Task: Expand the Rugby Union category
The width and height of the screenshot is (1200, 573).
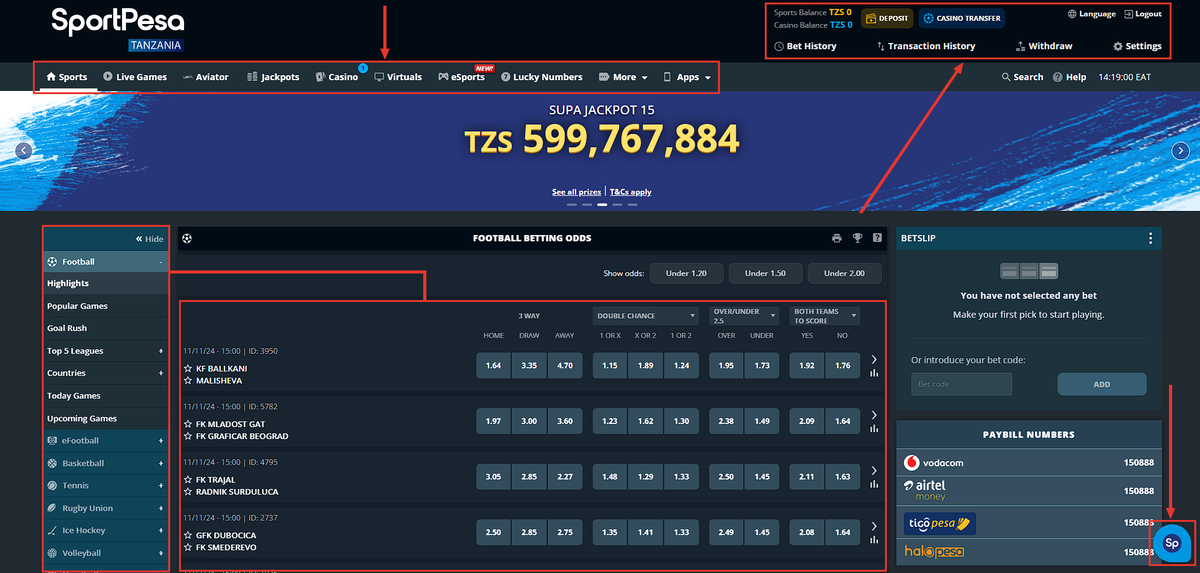Action: [105, 508]
